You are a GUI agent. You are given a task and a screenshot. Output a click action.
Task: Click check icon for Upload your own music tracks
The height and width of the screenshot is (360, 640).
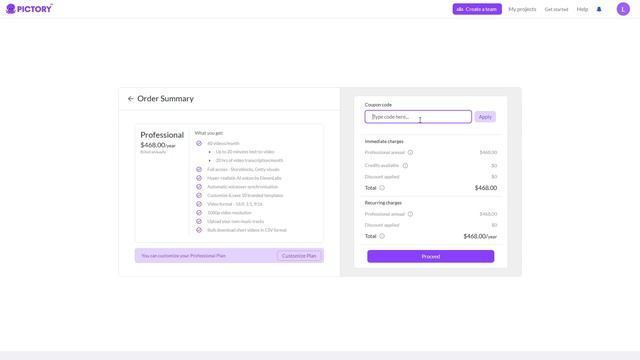pyautogui.click(x=199, y=221)
